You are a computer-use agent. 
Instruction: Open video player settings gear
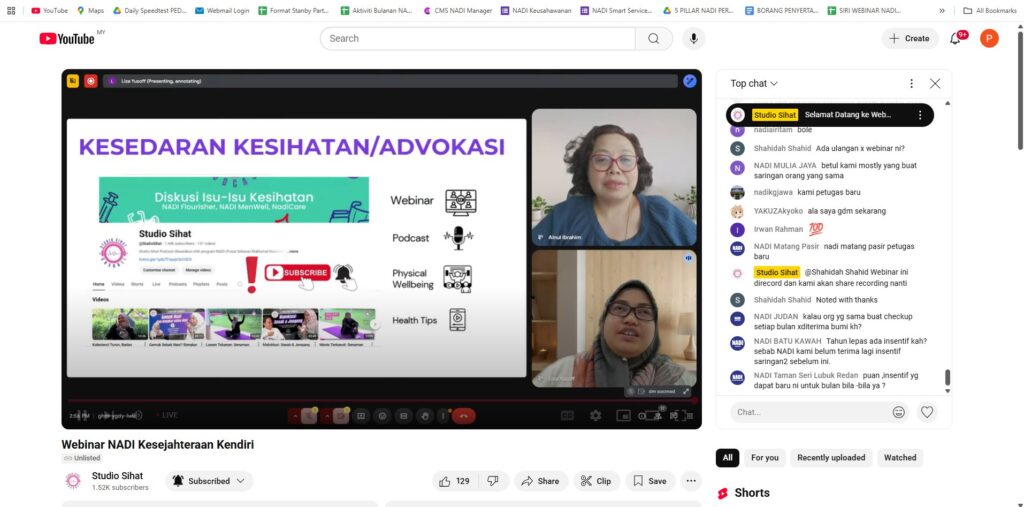[x=596, y=415]
